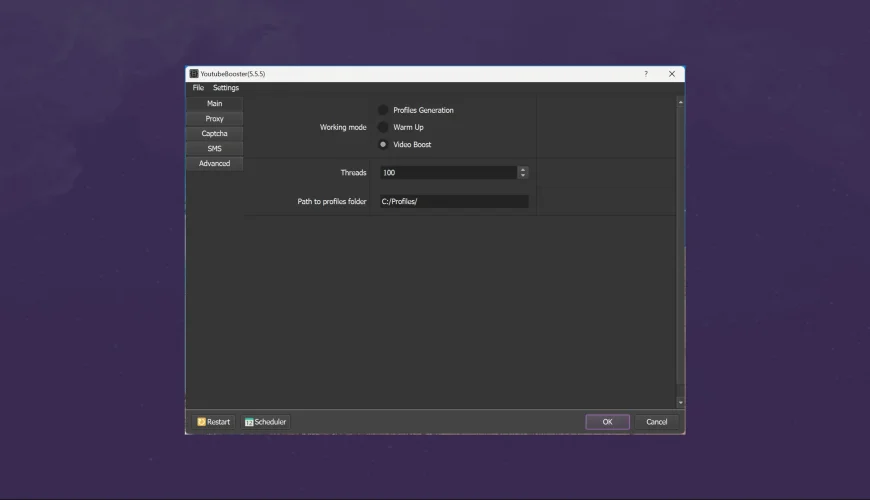Open the Settings menu

pyautogui.click(x=226, y=88)
